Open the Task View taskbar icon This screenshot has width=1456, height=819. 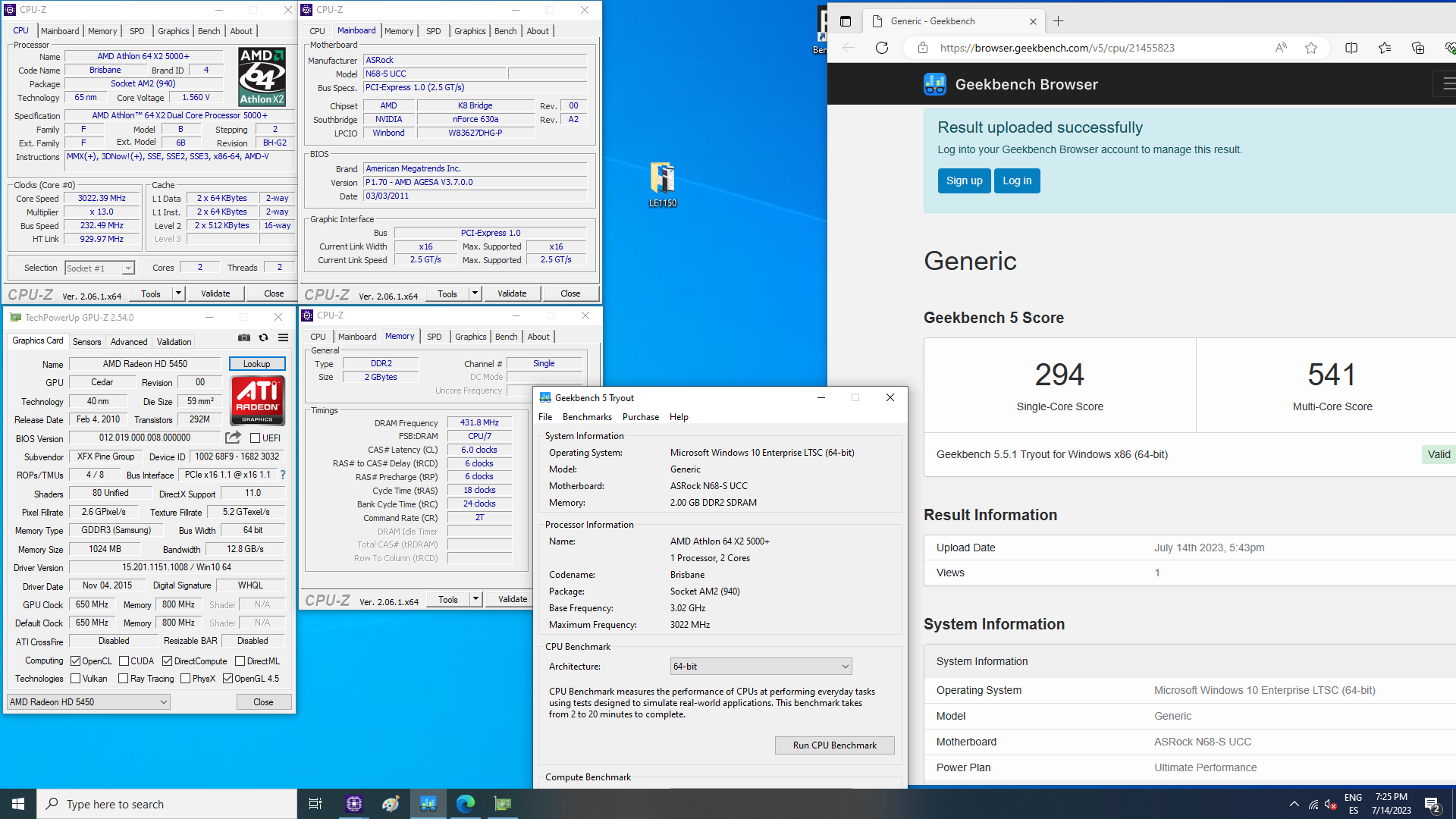coord(315,804)
